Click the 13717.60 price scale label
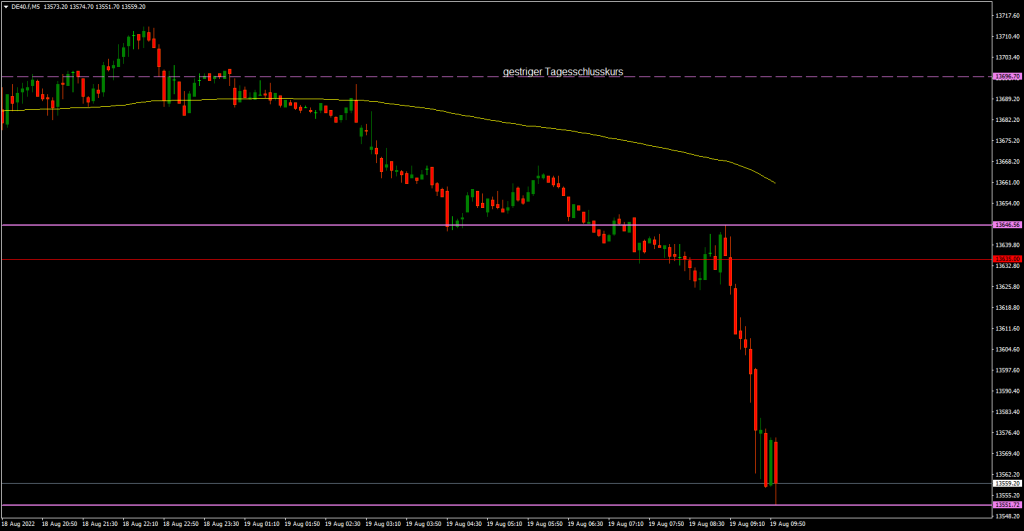 tap(1006, 16)
